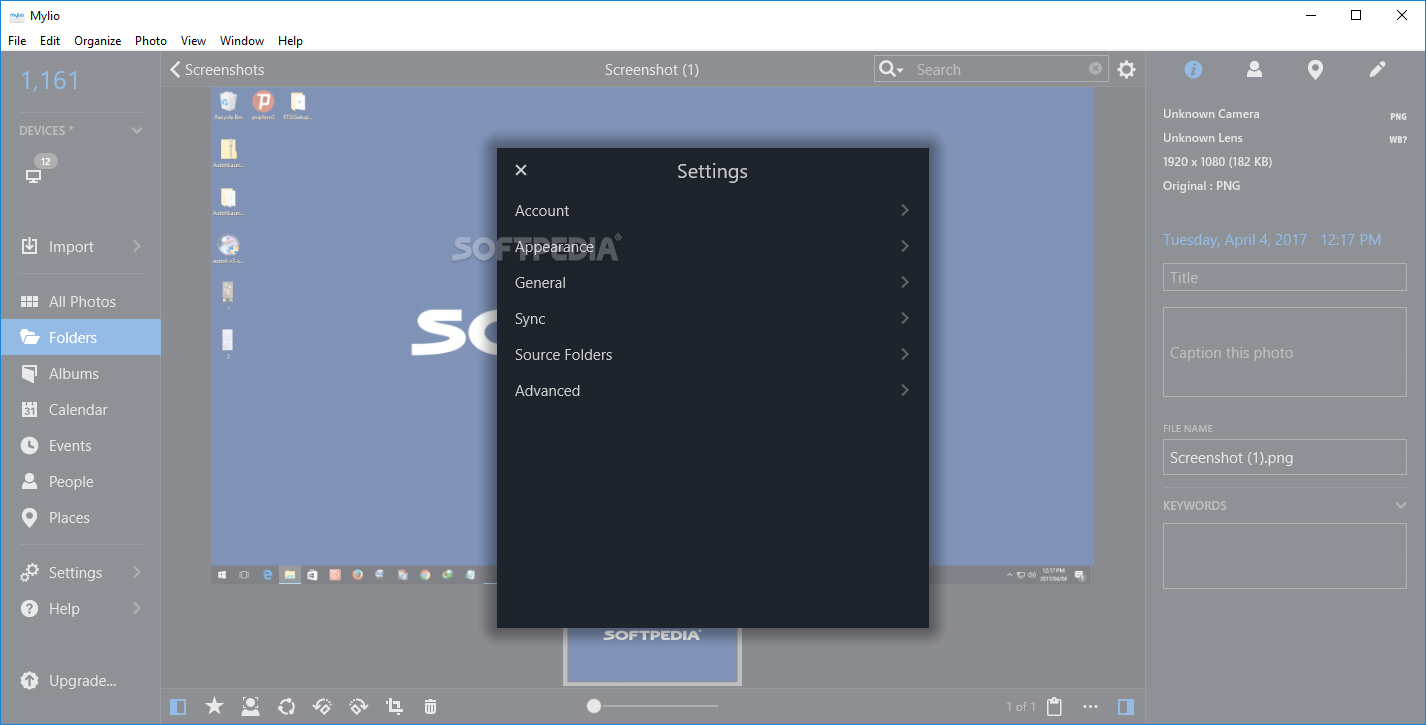Expand the Source Folders settings row

(x=713, y=355)
